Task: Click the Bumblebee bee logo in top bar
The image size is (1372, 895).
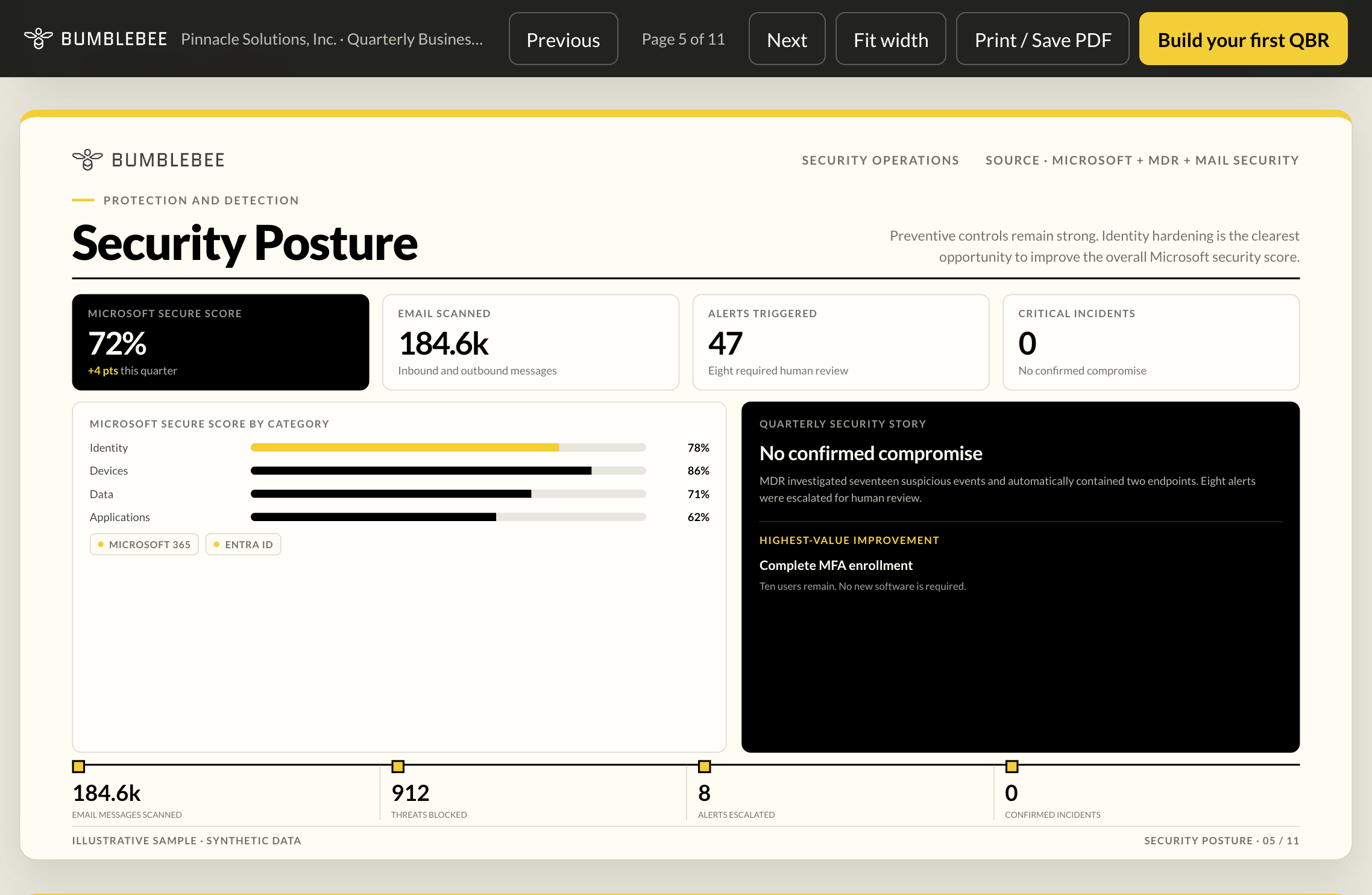Action: click(x=39, y=39)
